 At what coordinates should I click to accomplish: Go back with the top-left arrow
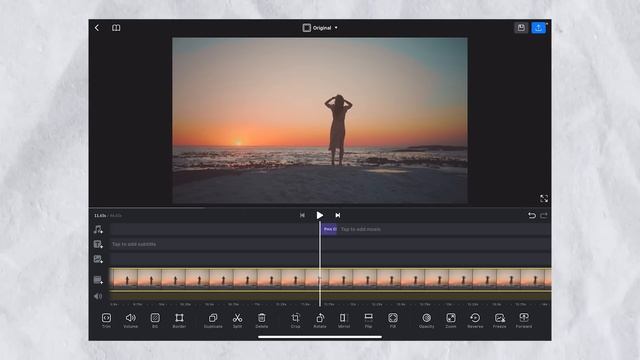(x=97, y=28)
